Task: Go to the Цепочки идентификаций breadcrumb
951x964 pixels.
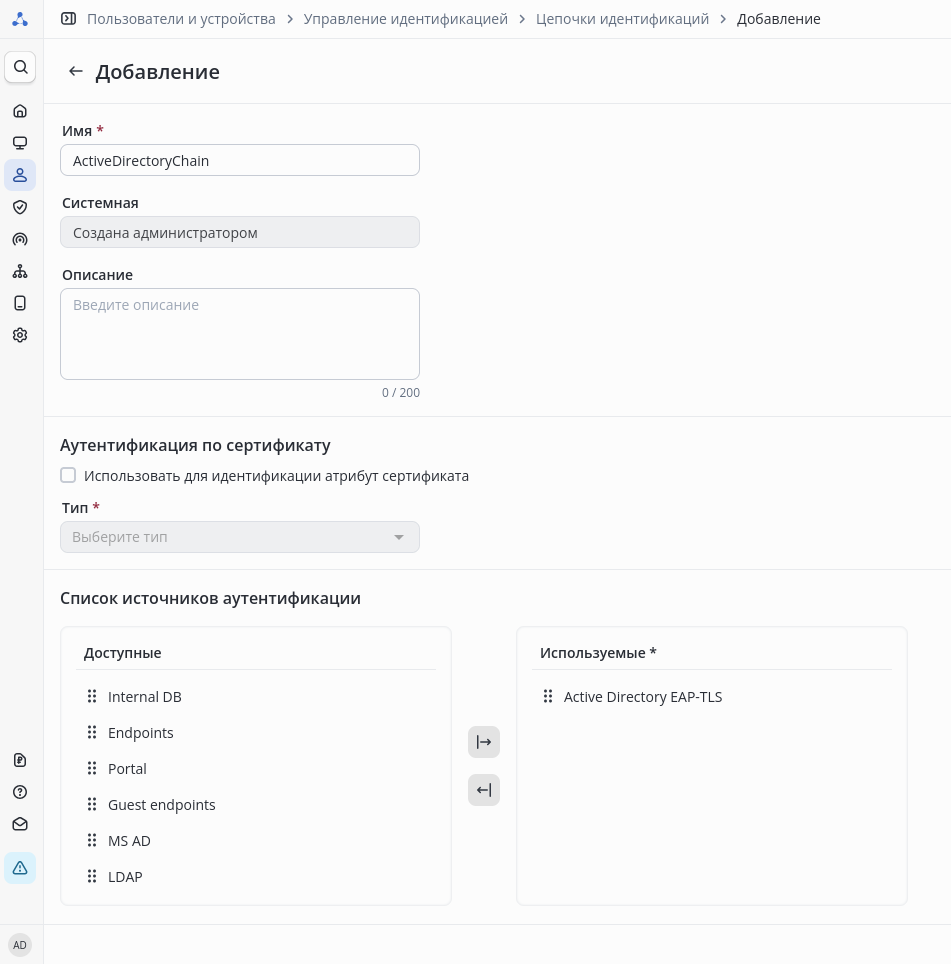Action: pos(622,19)
